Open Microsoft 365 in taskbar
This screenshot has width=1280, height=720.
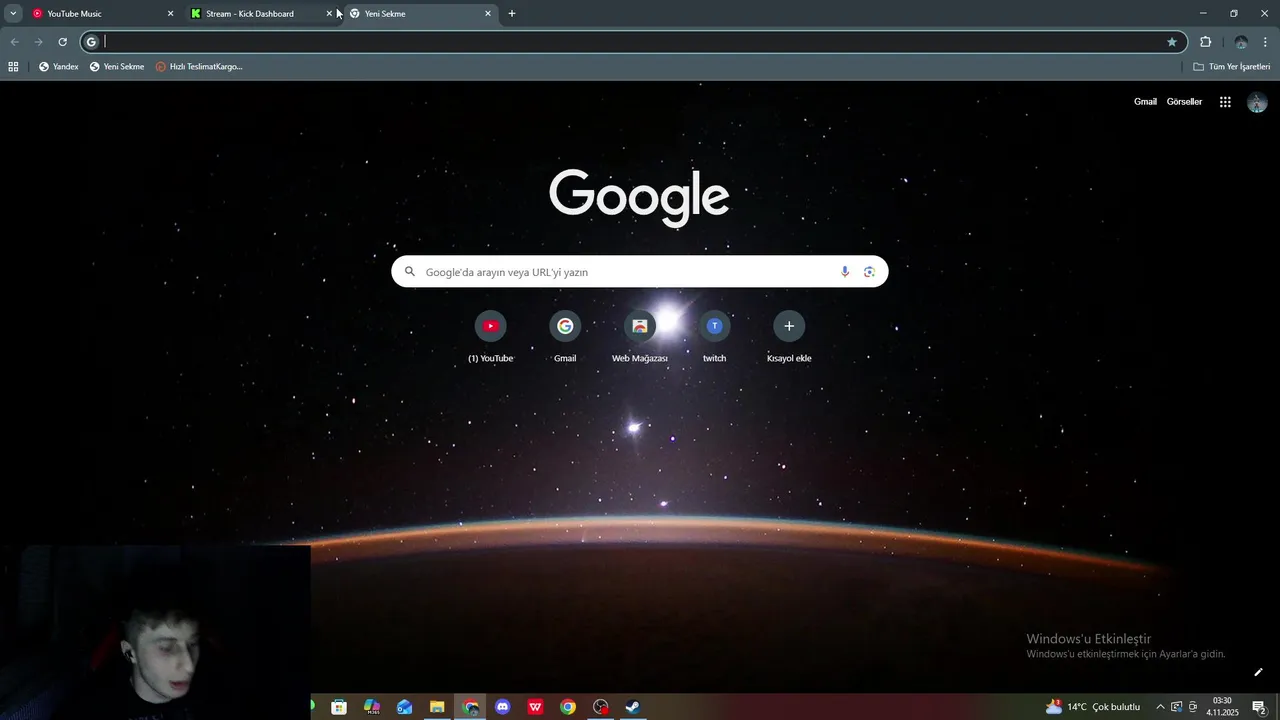[x=371, y=707]
